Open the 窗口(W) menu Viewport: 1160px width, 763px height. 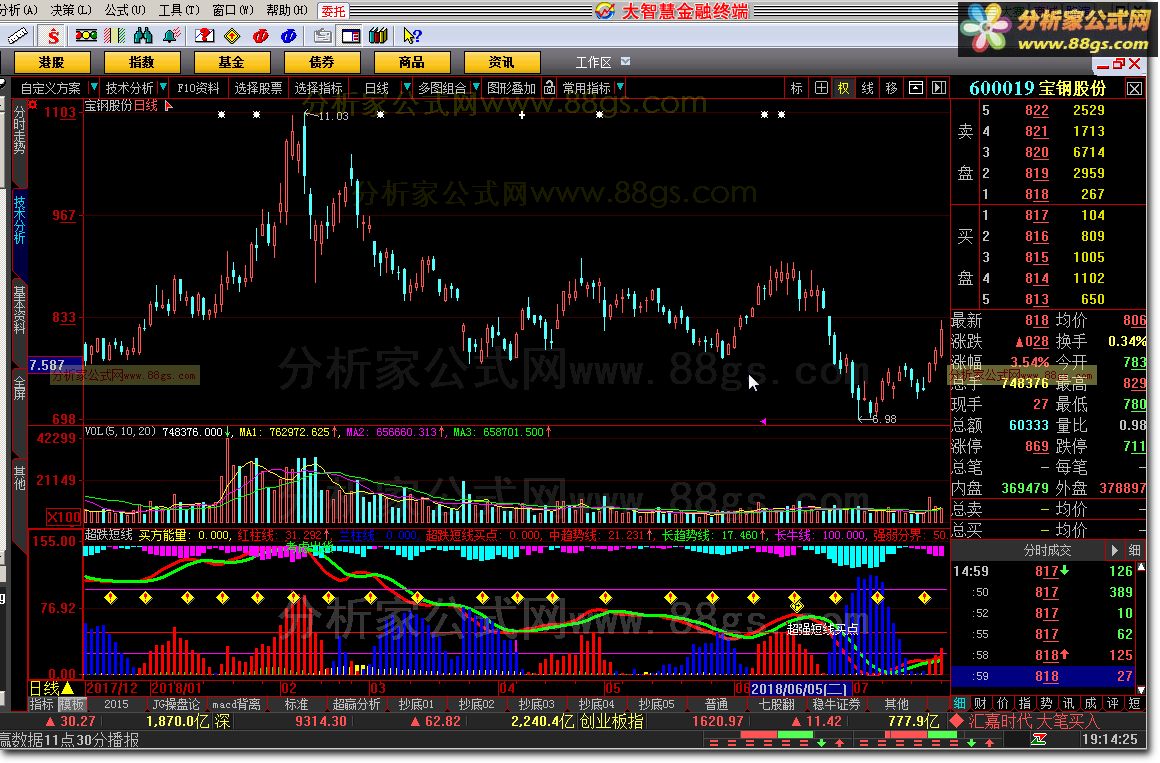(x=232, y=10)
